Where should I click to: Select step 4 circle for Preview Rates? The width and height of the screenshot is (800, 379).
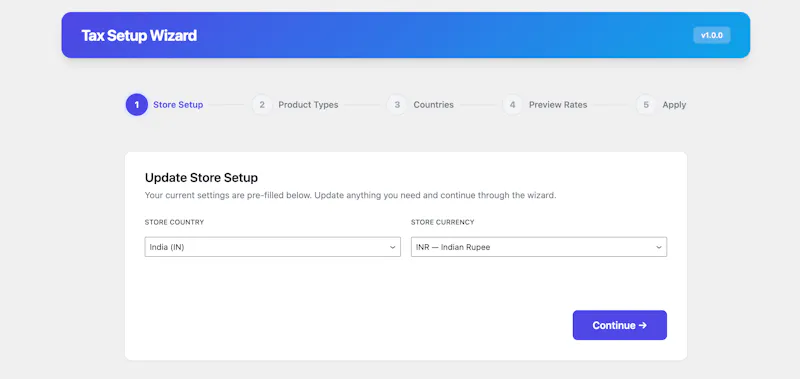coord(512,105)
